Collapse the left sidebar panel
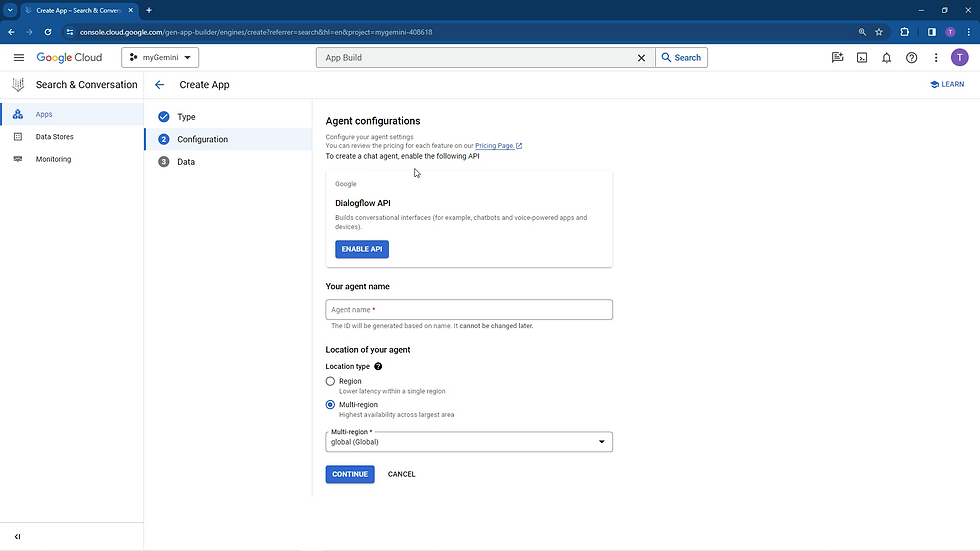The width and height of the screenshot is (980, 551). pos(18,537)
